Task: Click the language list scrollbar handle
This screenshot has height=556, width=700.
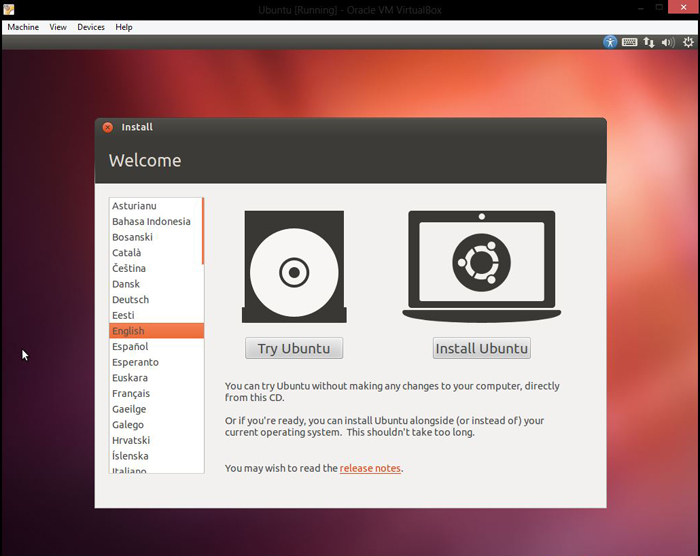Action: click(203, 231)
